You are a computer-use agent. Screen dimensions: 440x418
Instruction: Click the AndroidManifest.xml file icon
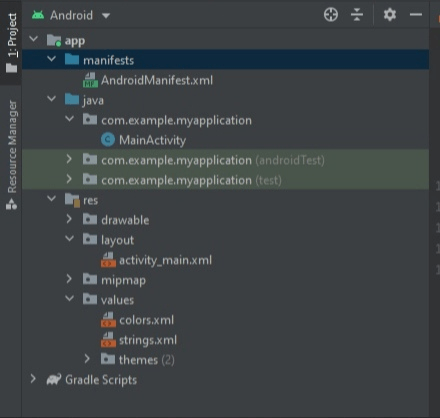(x=90, y=80)
